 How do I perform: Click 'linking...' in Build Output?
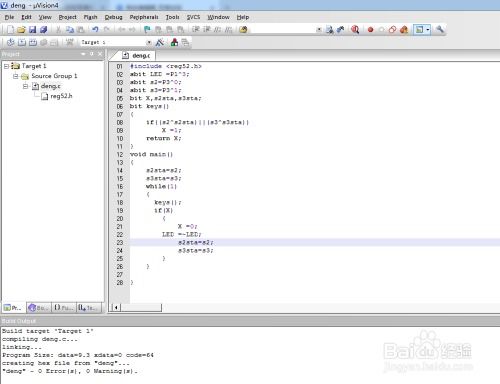[x=21, y=347]
